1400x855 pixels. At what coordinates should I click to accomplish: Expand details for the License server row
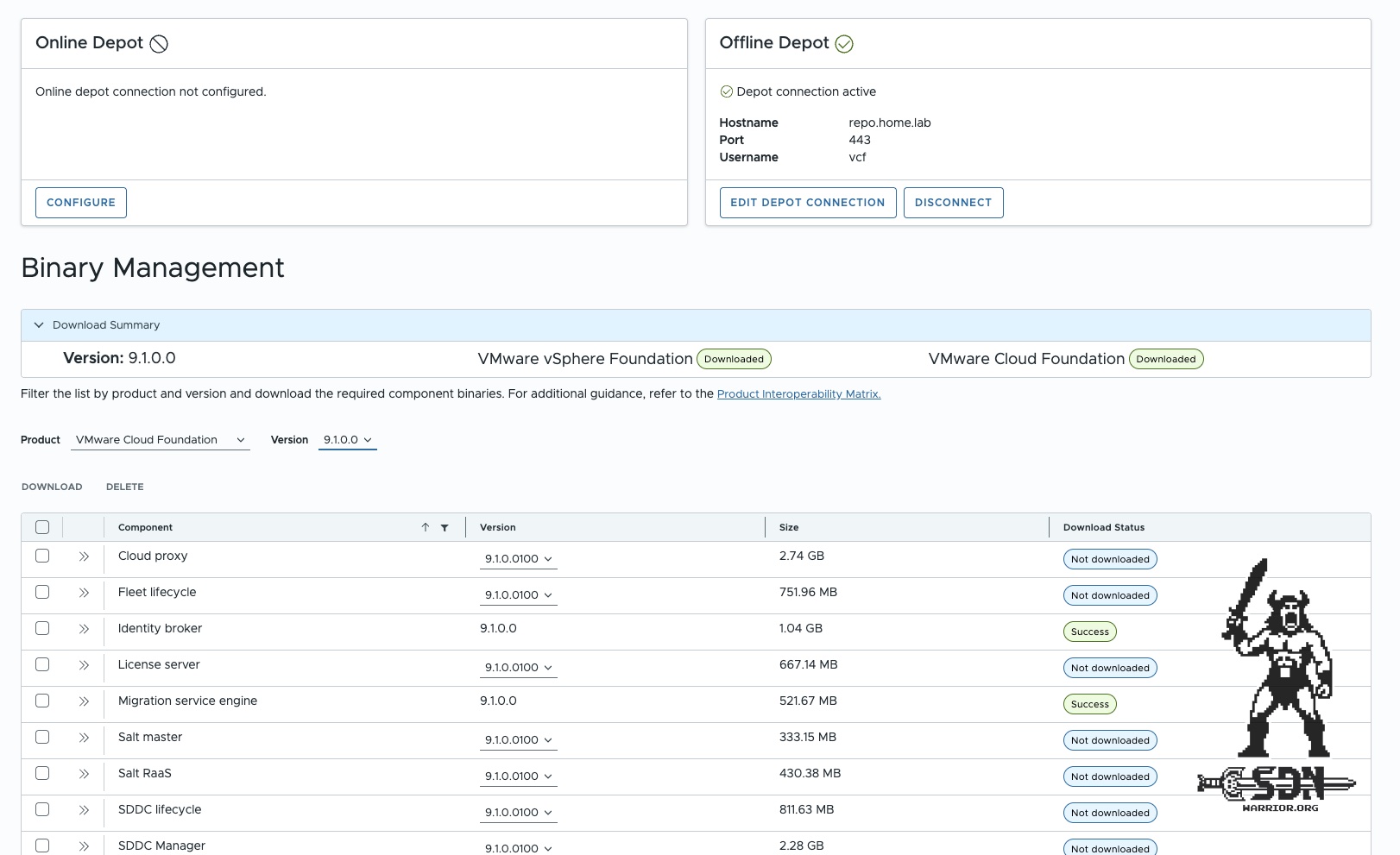[84, 665]
